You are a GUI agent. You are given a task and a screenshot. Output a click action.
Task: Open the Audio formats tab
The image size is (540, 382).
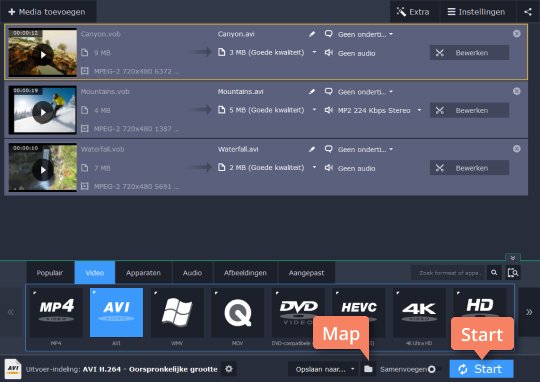pyautogui.click(x=192, y=273)
